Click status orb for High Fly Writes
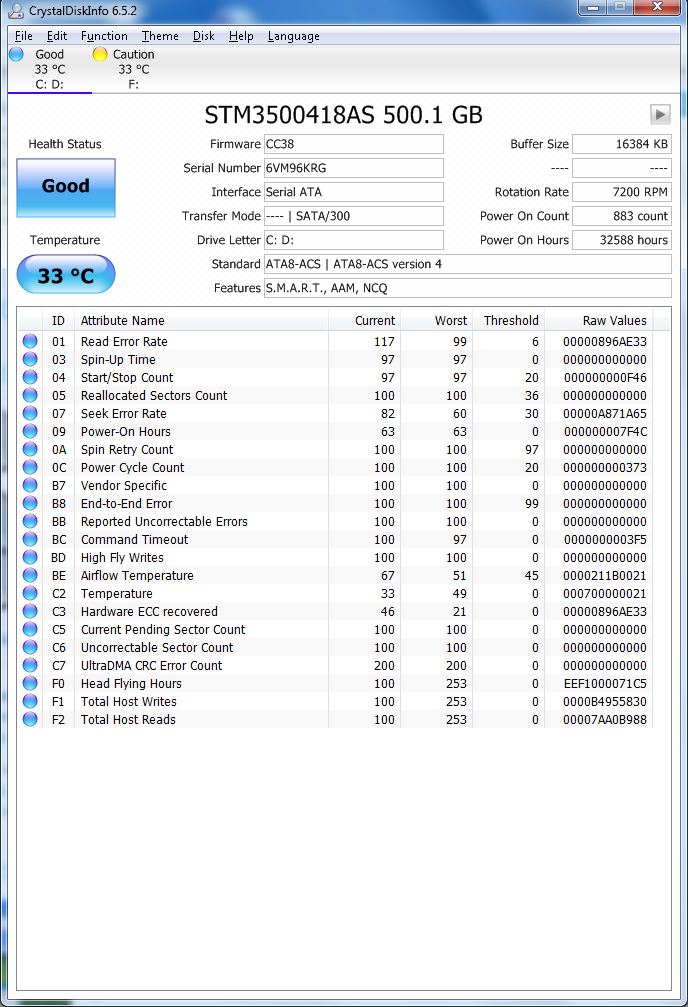688x1007 pixels. coord(30,557)
